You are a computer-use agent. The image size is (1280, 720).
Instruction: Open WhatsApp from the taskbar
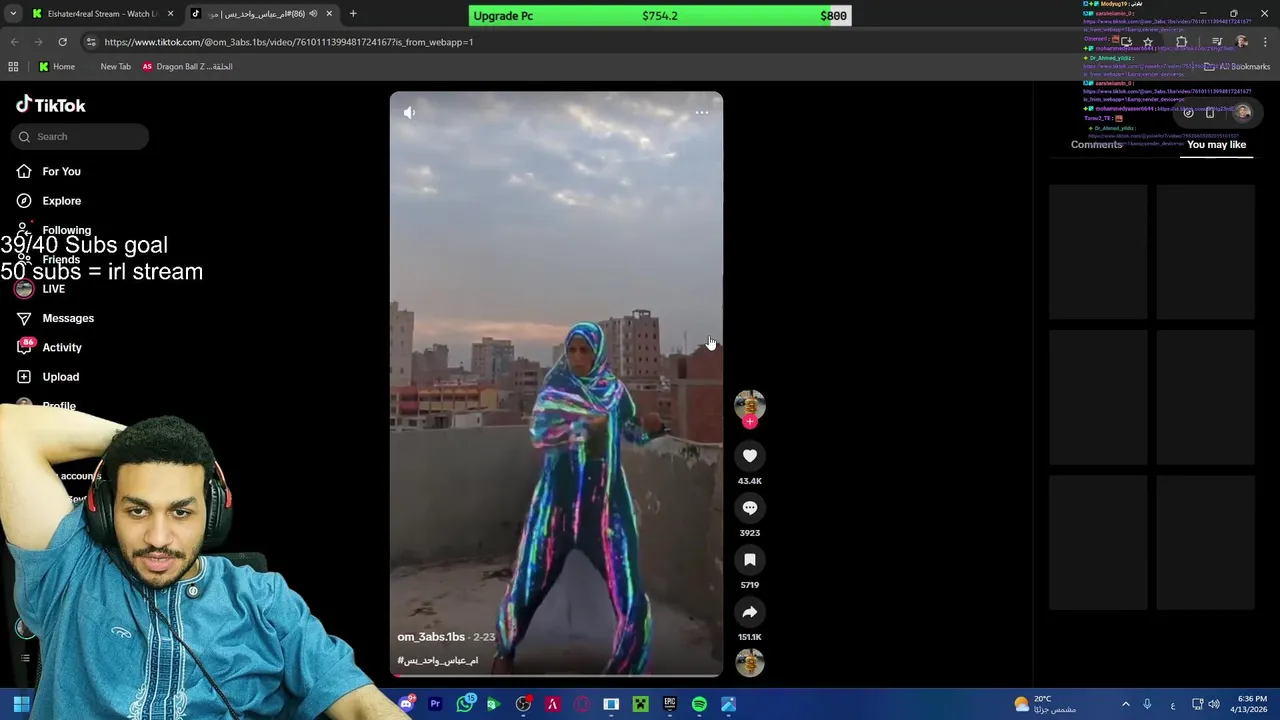[x=465, y=705]
